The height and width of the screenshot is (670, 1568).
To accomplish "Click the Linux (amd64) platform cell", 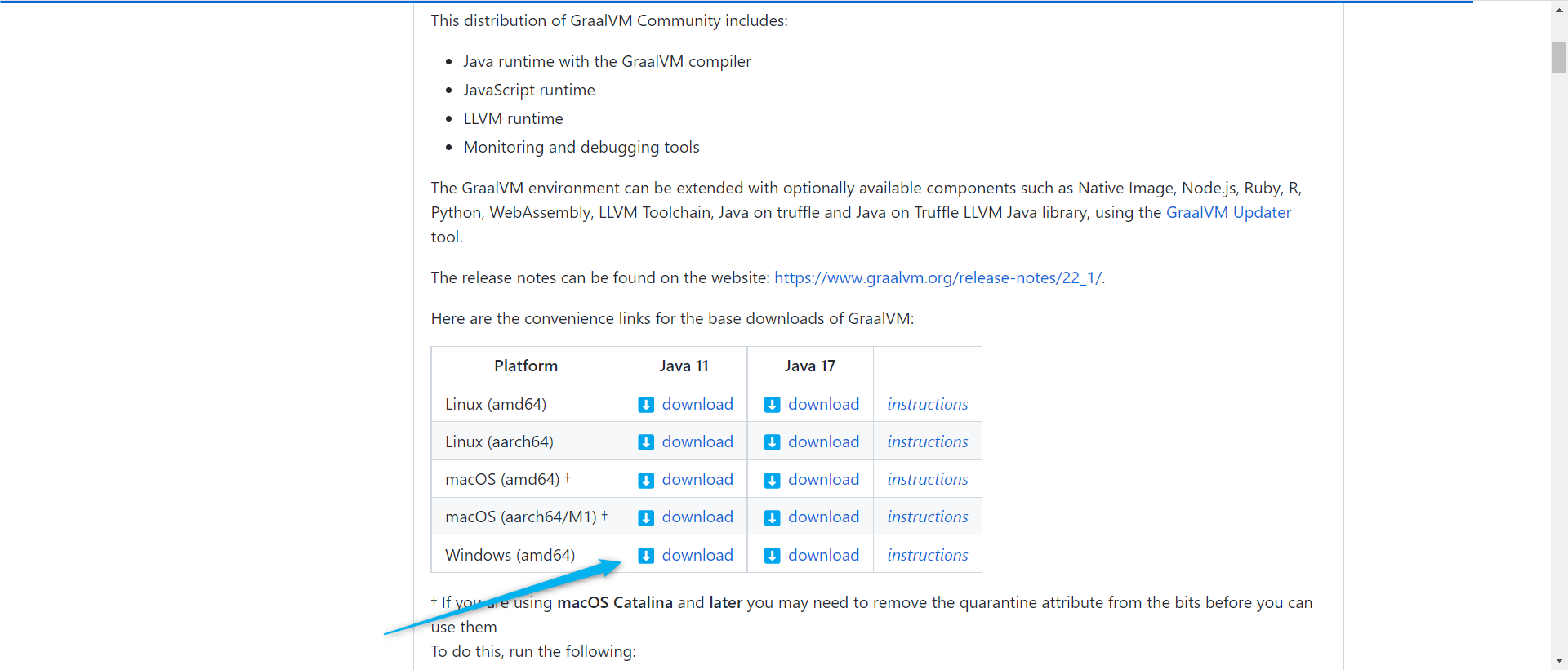I will 526,404.
